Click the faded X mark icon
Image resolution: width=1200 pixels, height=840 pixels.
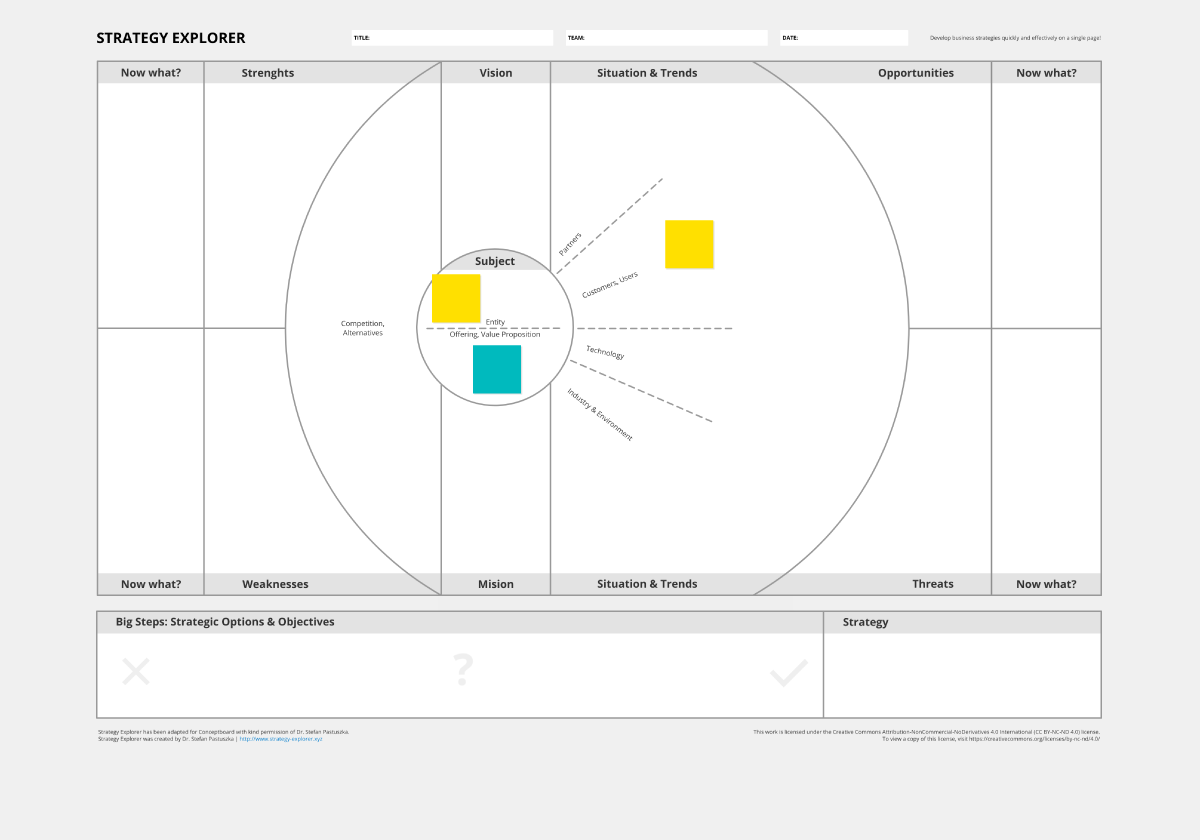136,672
